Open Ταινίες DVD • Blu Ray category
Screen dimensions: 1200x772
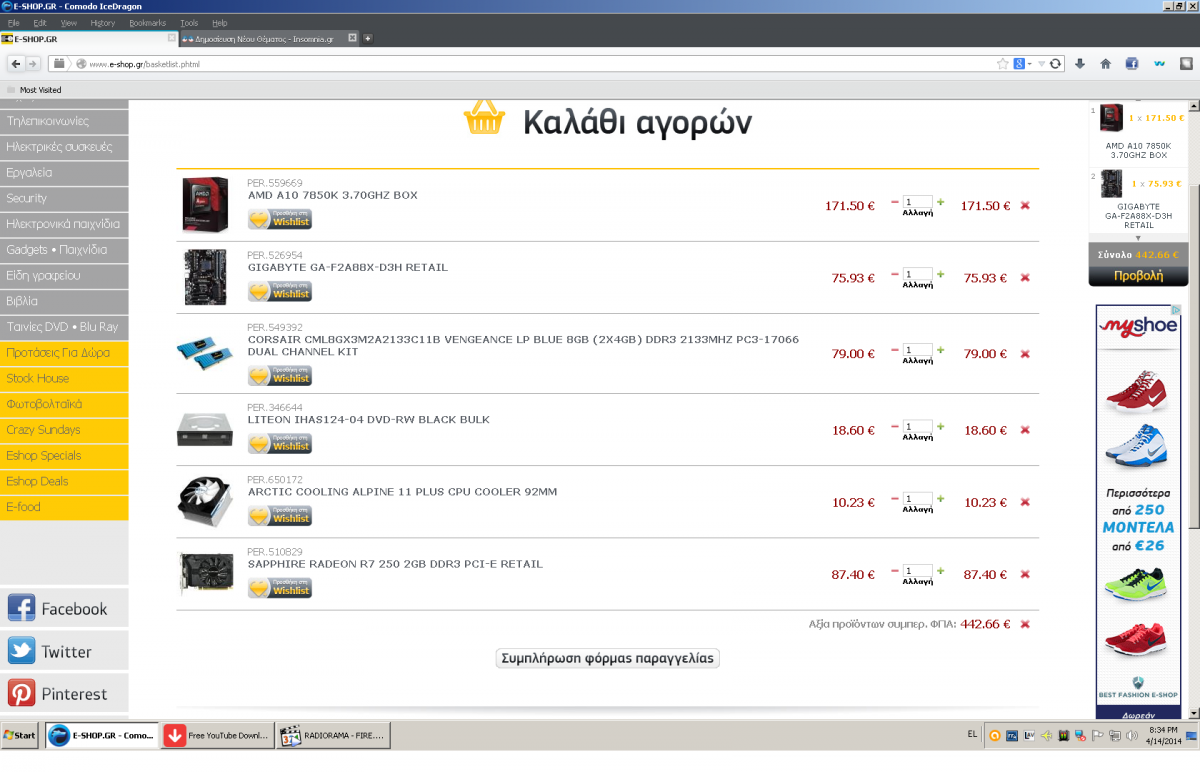[x=64, y=327]
